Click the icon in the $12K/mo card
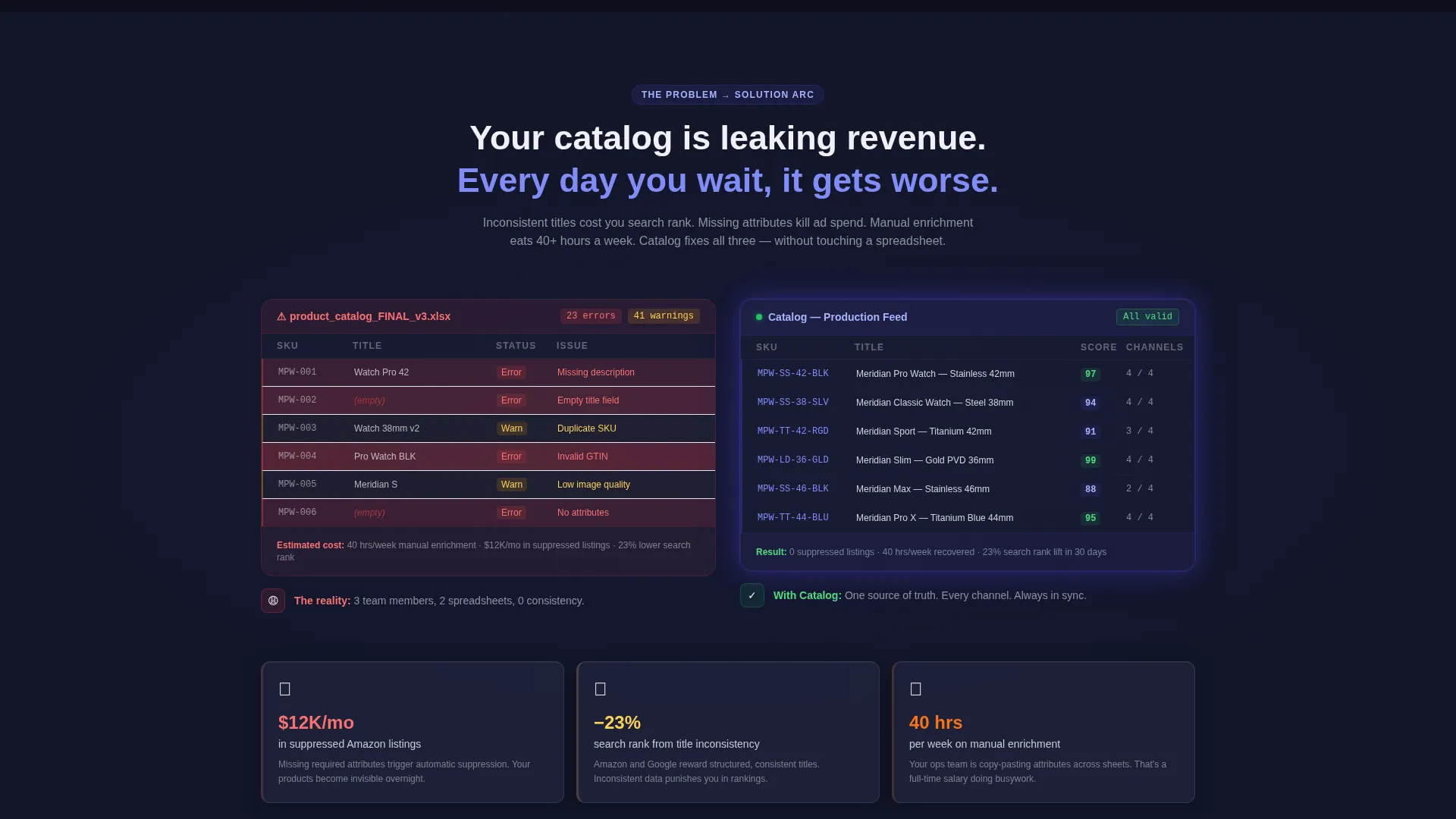Image resolution: width=1456 pixels, height=819 pixels. [x=285, y=689]
